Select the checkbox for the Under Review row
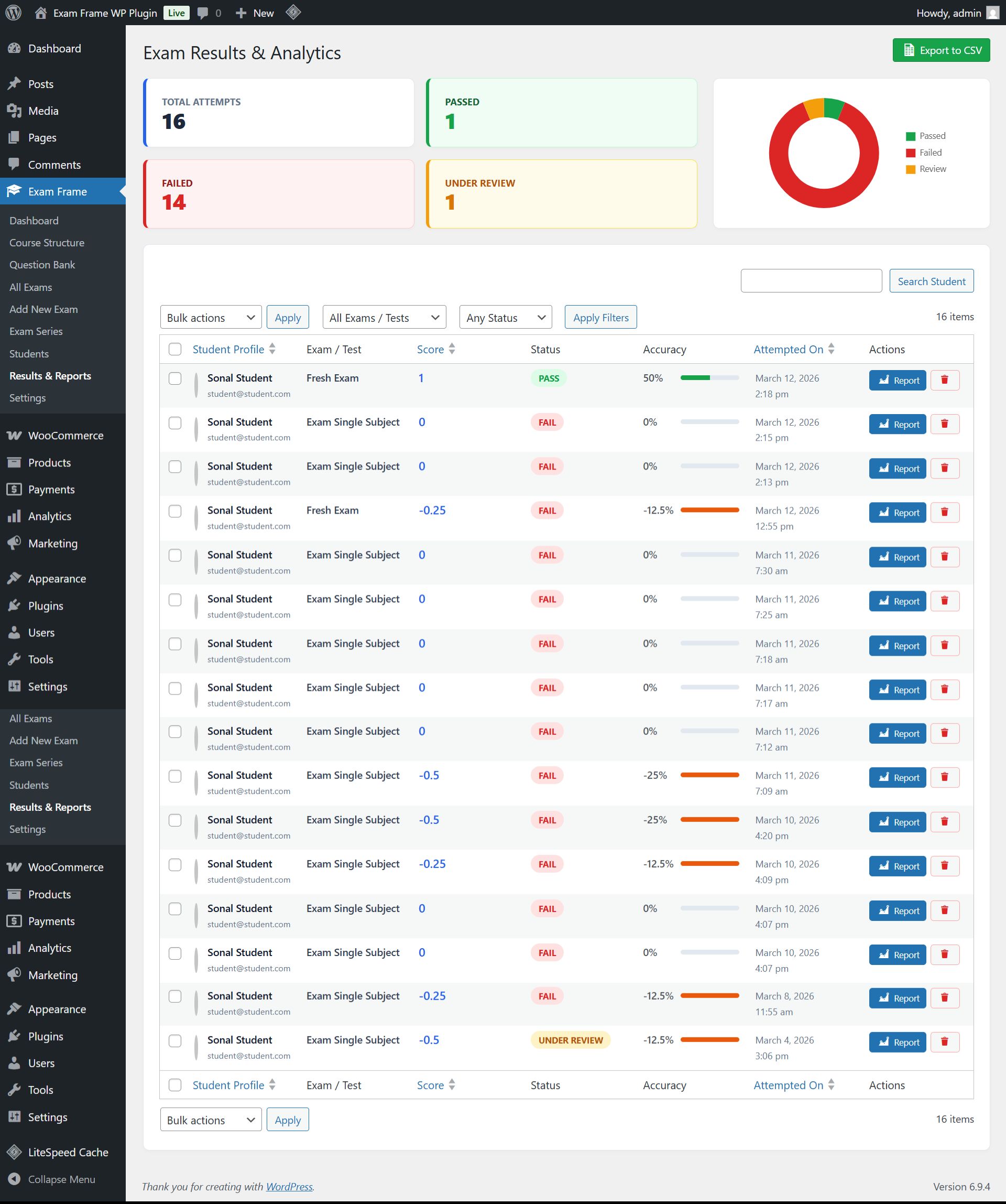1006x1204 pixels. point(175,1040)
